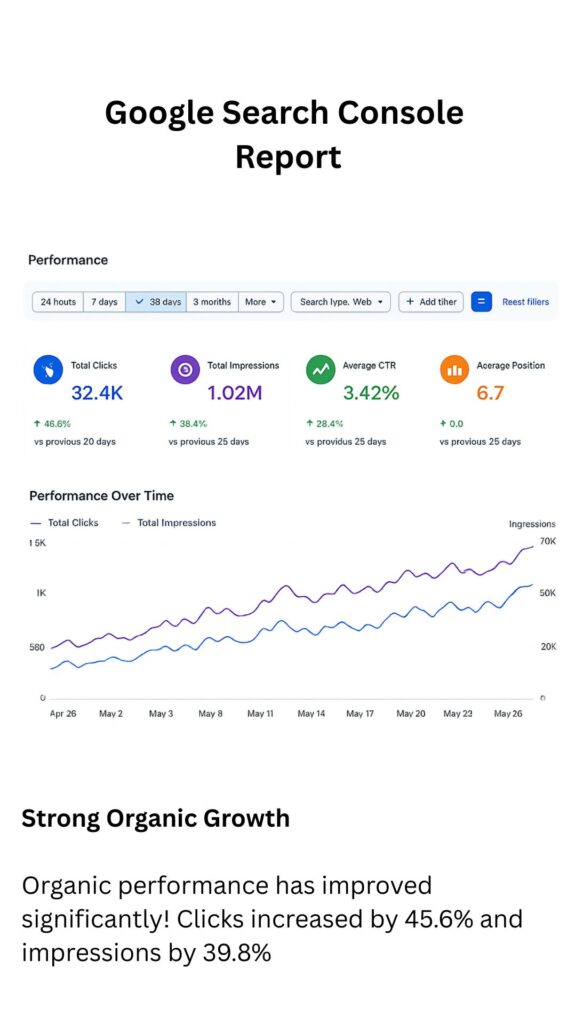The image size is (576, 1024).
Task: Click the 38.4% impressions change indicator
Action: coord(188,424)
